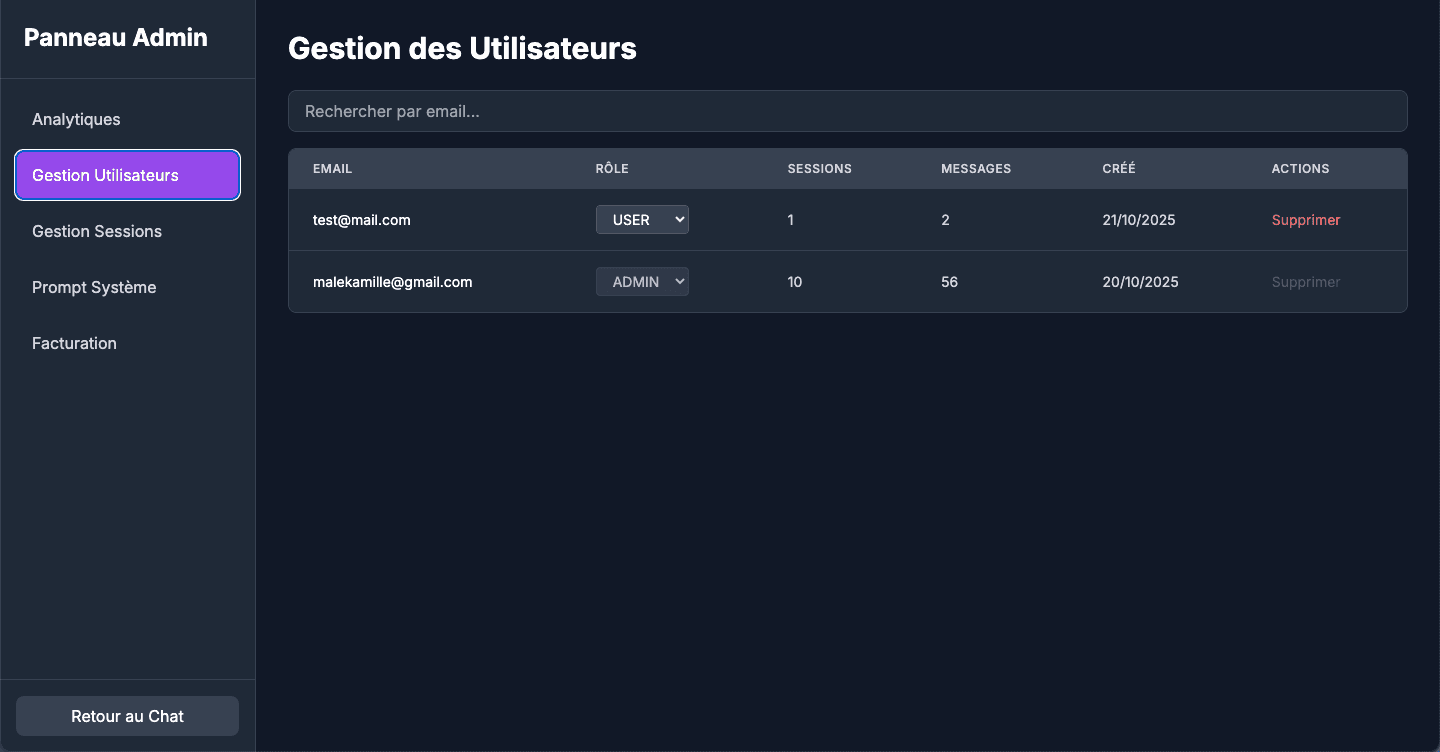Viewport: 1440px width, 752px height.
Task: Select the email malekamille@gmail.com cell
Action: click(392, 281)
